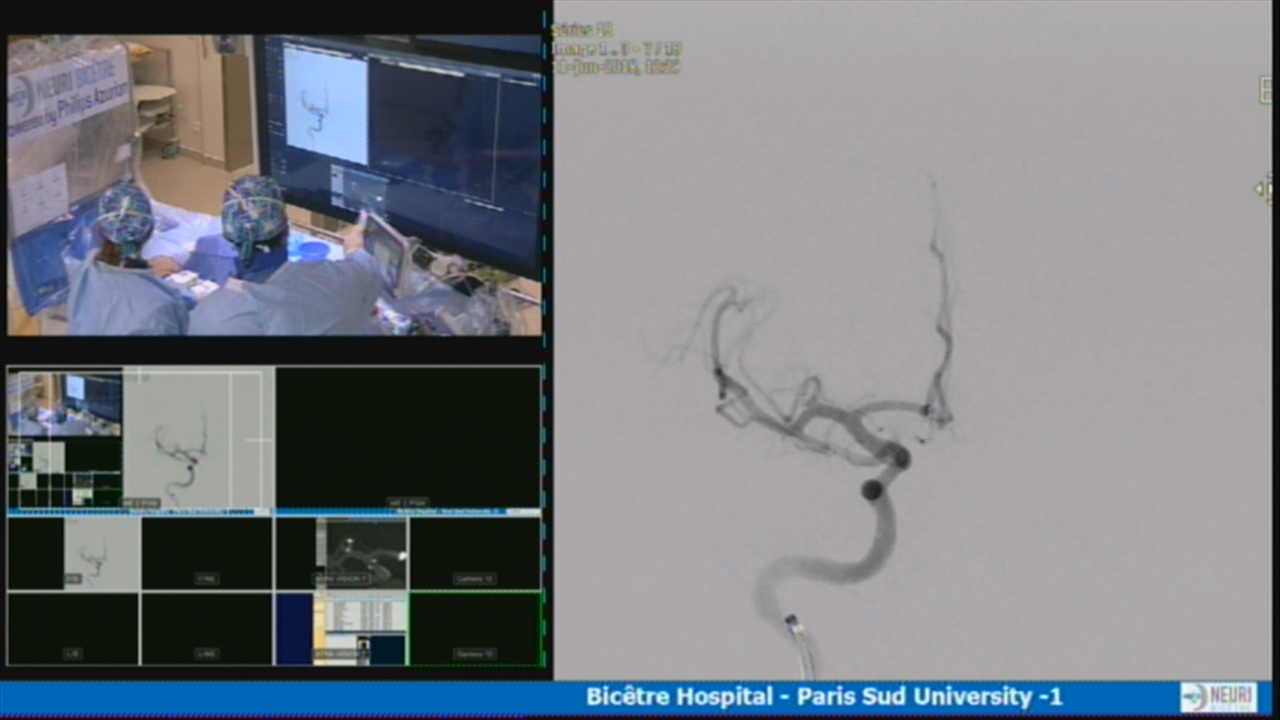The width and height of the screenshot is (1280, 720).
Task: Click the catheter tip at bottom of angiogram
Action: click(x=792, y=624)
